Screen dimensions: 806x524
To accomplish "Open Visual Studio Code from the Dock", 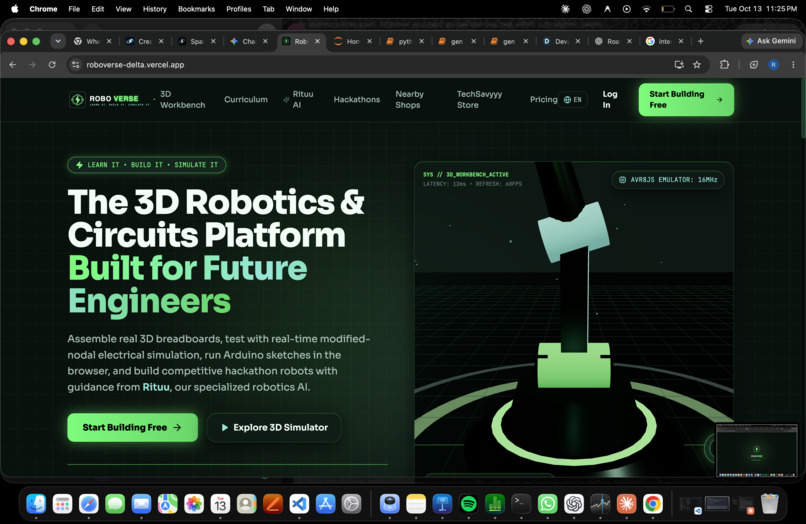I will 299,504.
